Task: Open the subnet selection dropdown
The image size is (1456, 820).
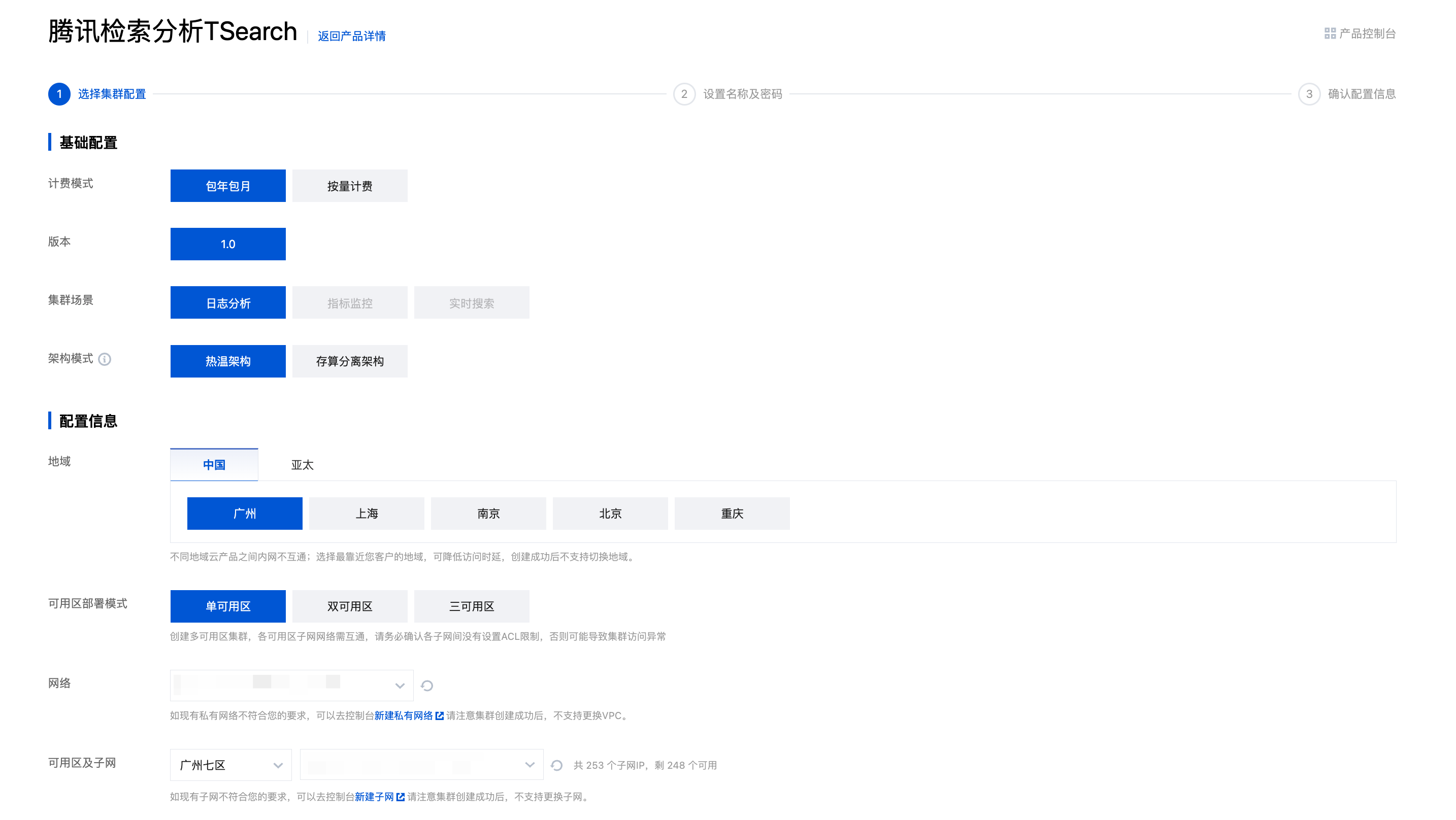Action: (x=422, y=765)
